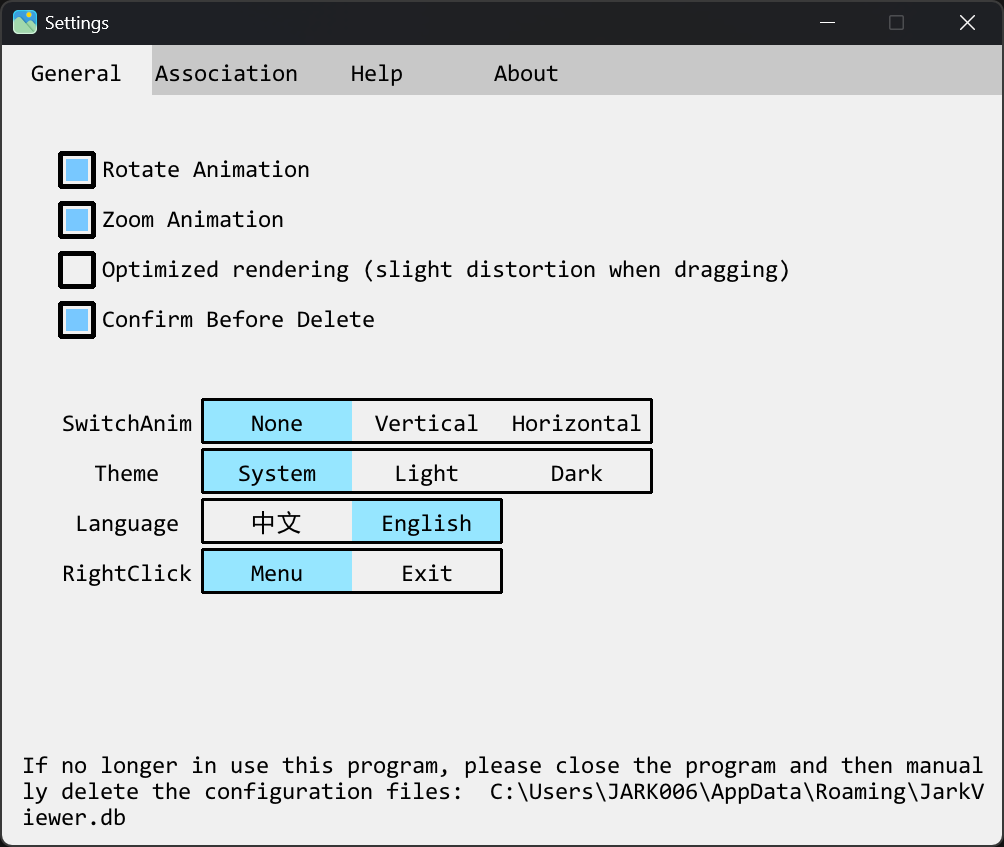Uncheck Confirm Before Delete
1004x847 pixels.
(76, 319)
